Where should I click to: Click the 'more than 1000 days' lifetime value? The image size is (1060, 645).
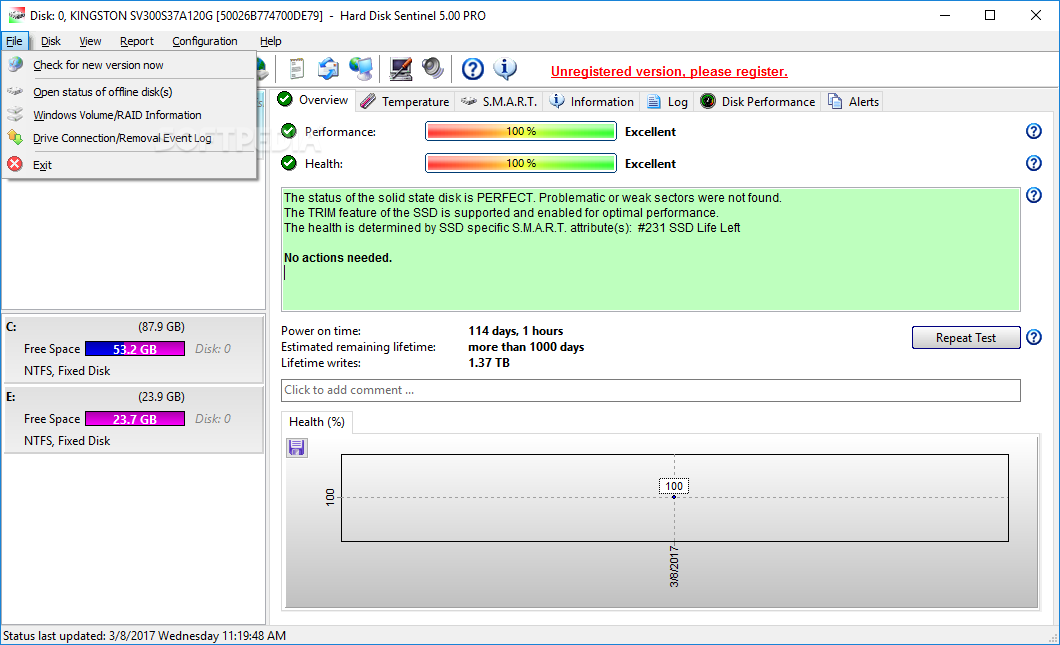tap(526, 347)
